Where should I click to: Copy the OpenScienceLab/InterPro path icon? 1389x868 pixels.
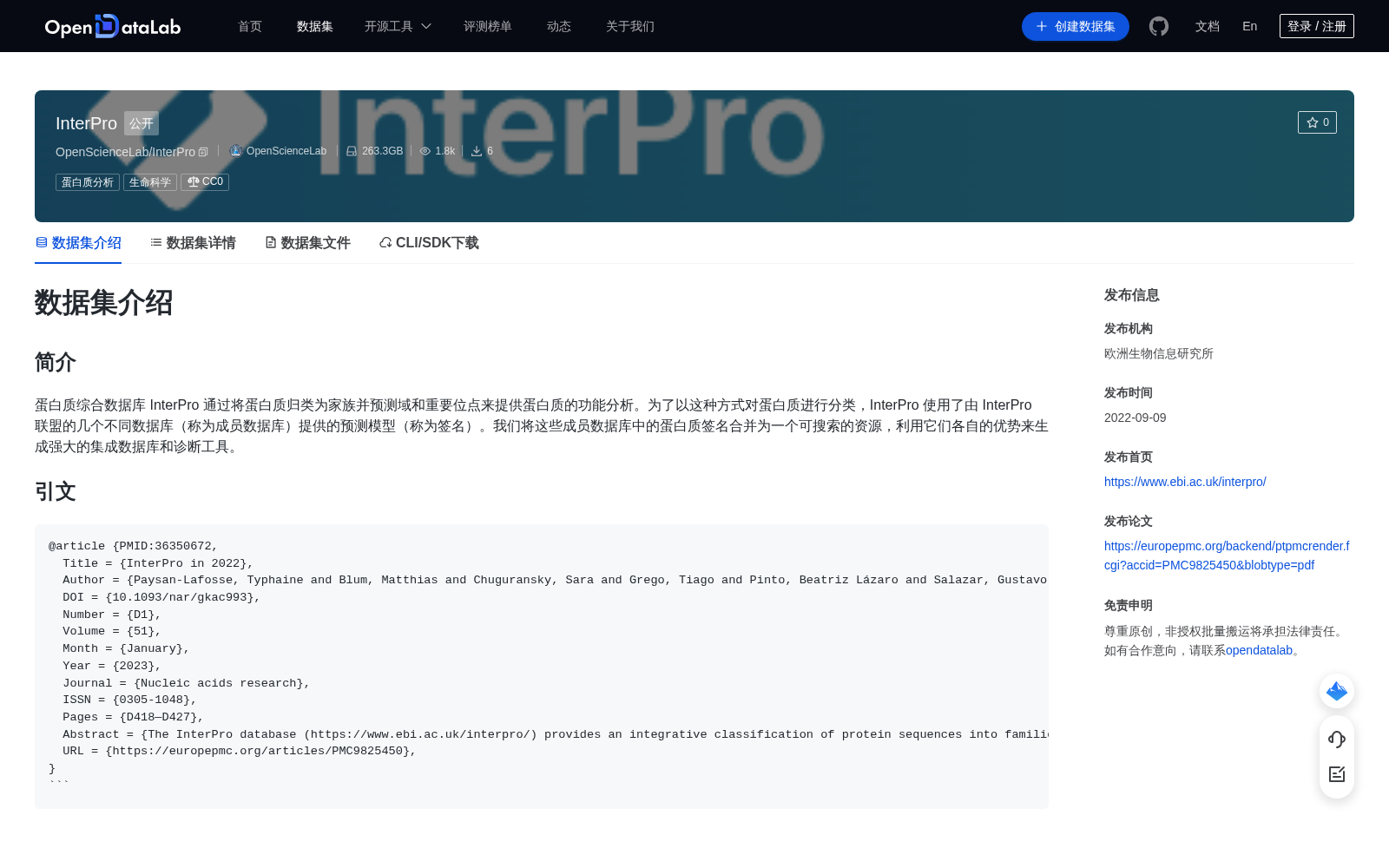(203, 152)
